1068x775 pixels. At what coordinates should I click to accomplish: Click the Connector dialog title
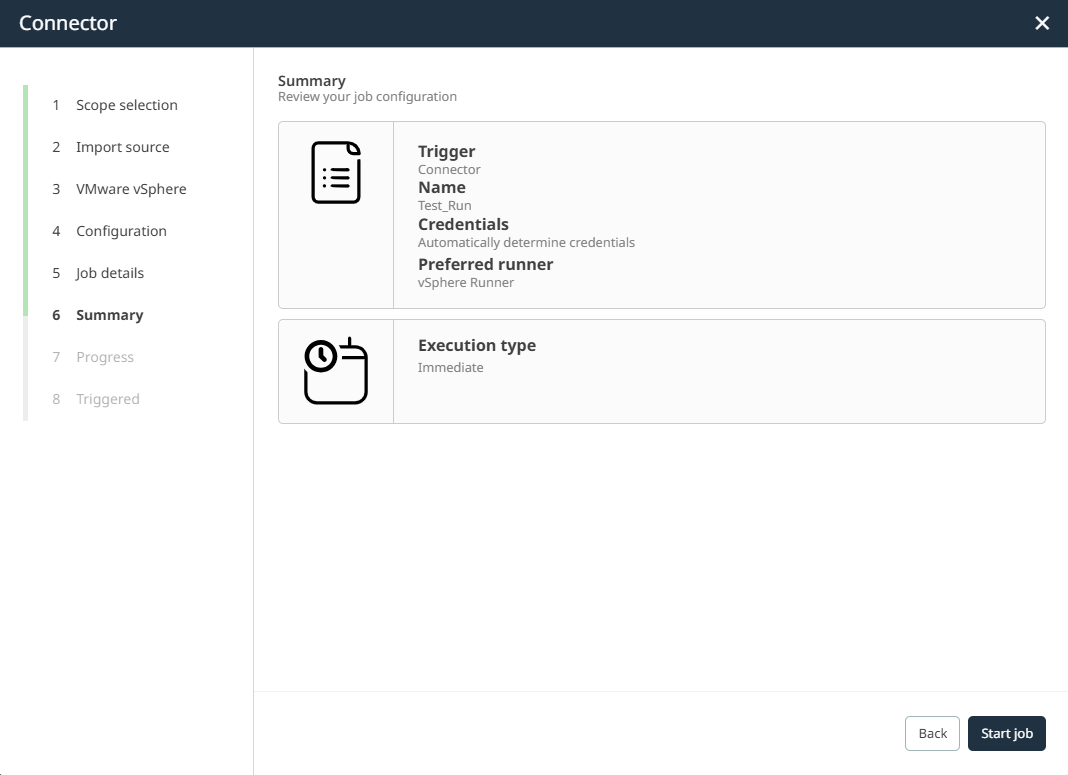tap(68, 23)
